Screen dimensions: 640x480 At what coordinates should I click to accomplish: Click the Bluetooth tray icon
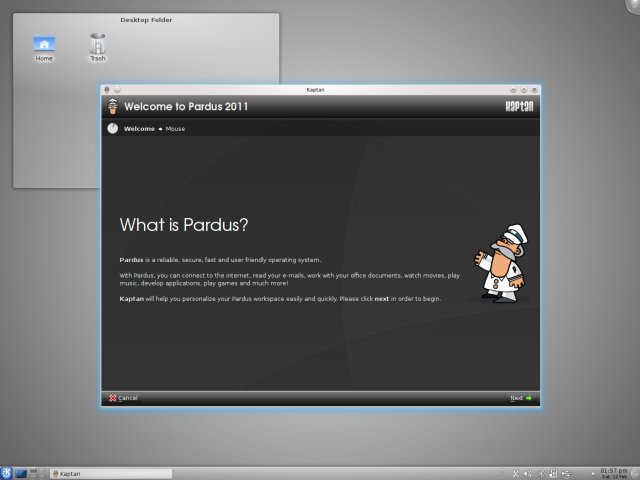pyautogui.click(x=541, y=473)
